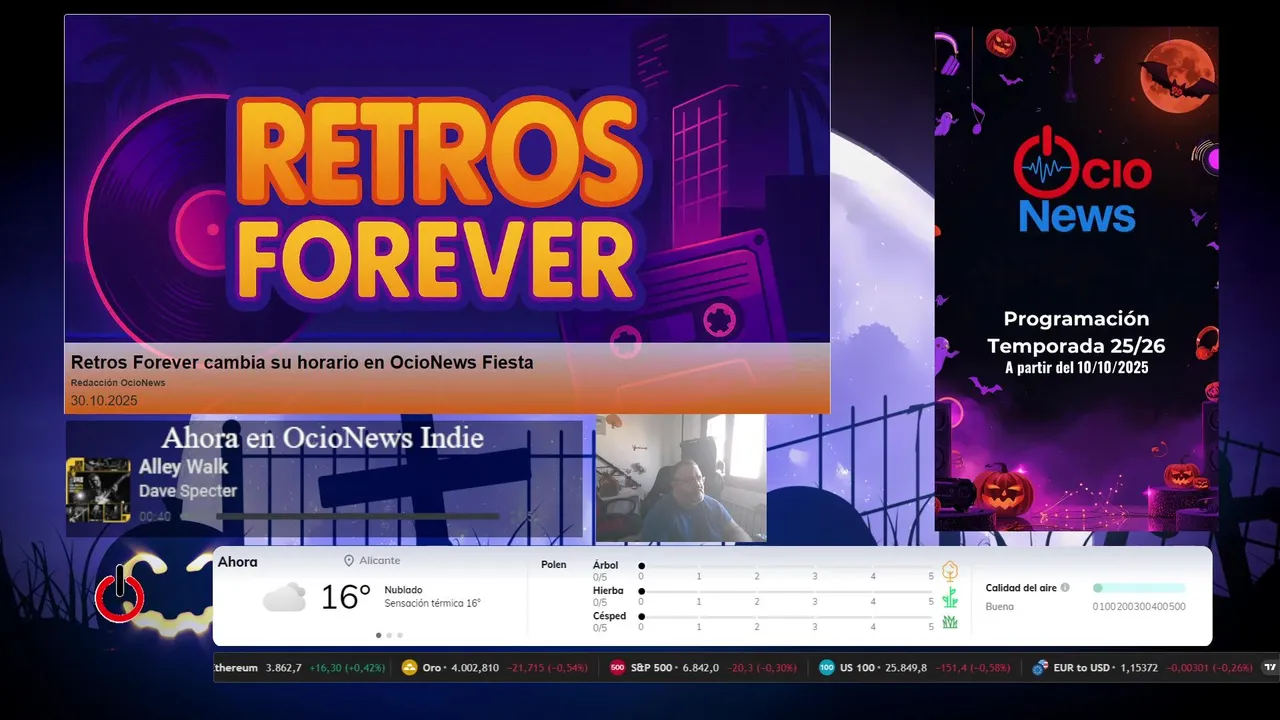Click the song title Alley Walk

pyautogui.click(x=183, y=467)
